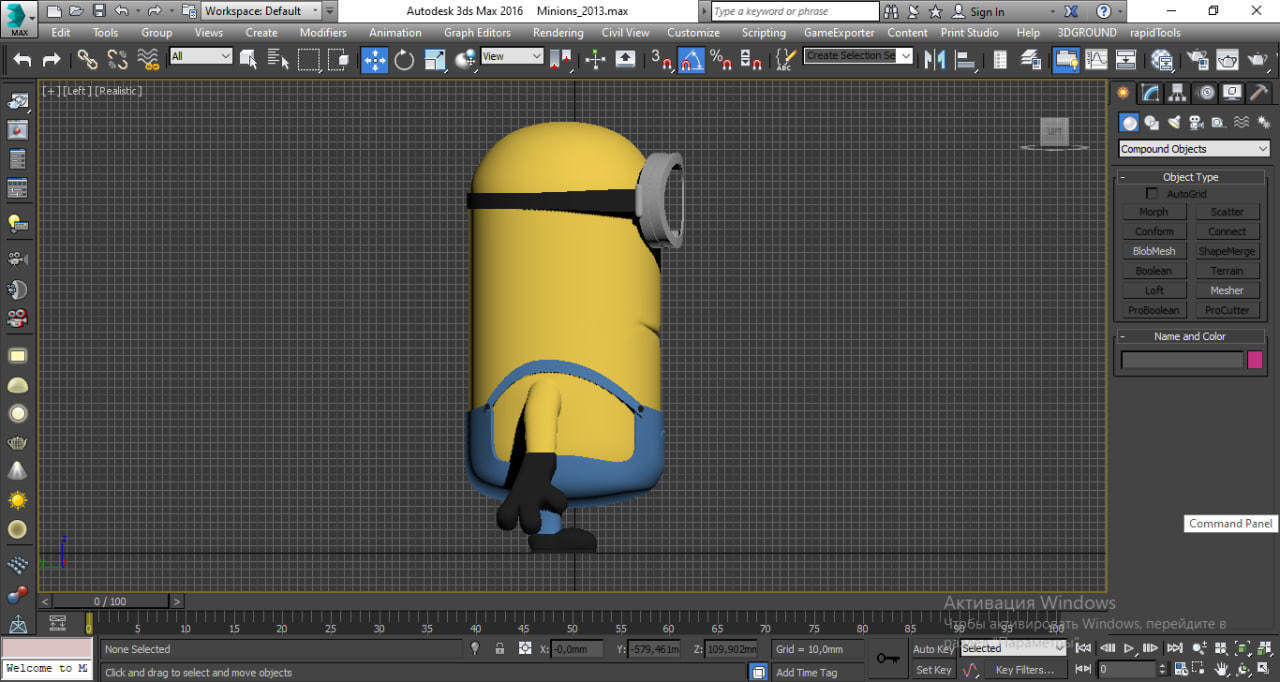Open the Render Setup icon

click(1198, 60)
